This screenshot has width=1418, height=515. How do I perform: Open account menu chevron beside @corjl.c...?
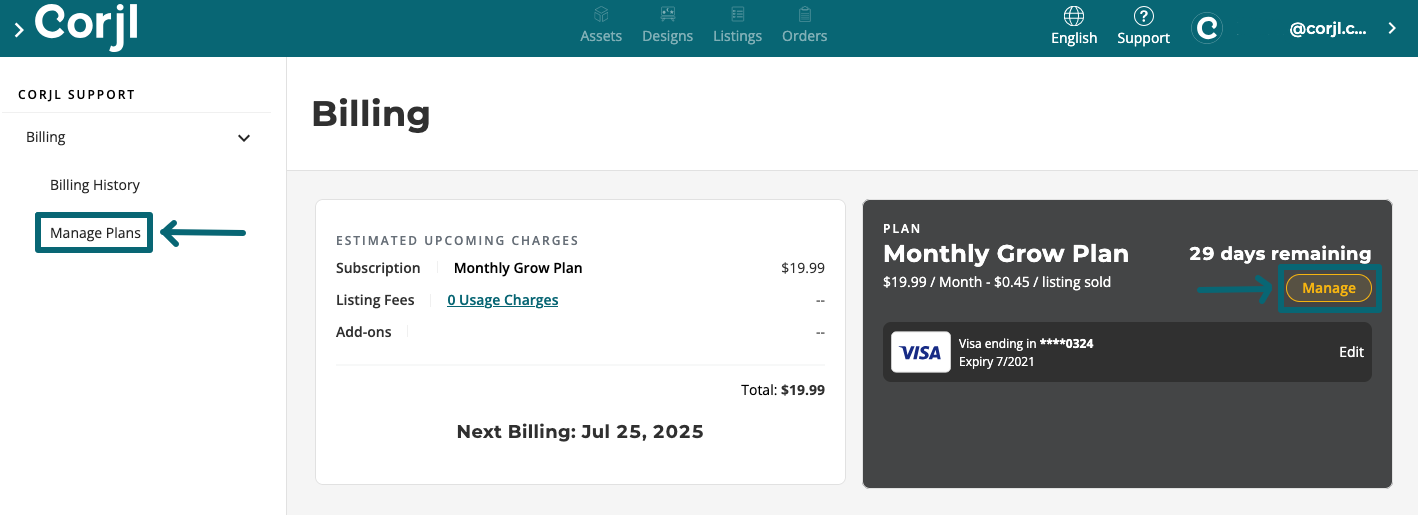[x=1392, y=28]
